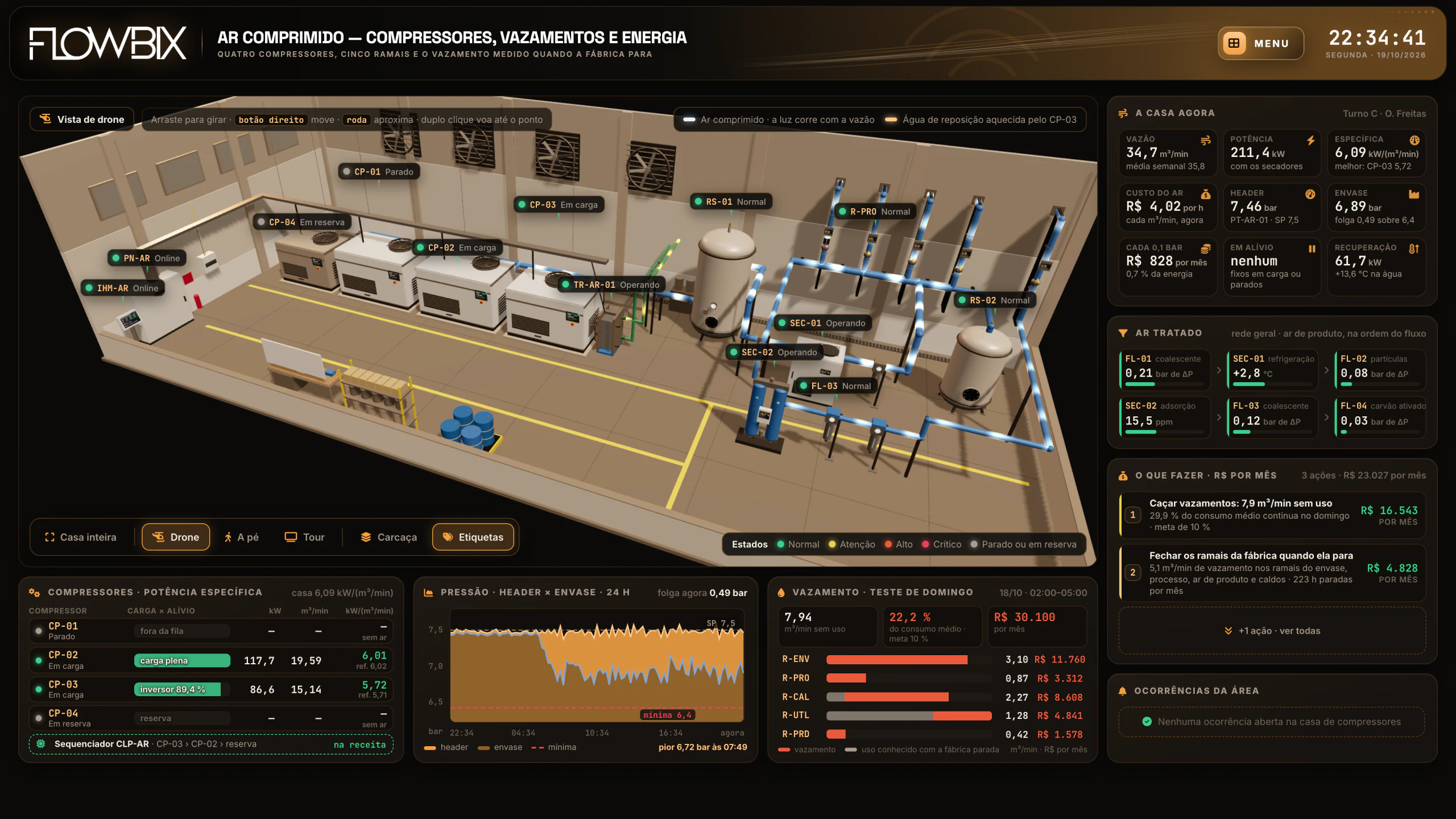Open the MENU grid icon
The height and width of the screenshot is (819, 1456).
(1234, 43)
